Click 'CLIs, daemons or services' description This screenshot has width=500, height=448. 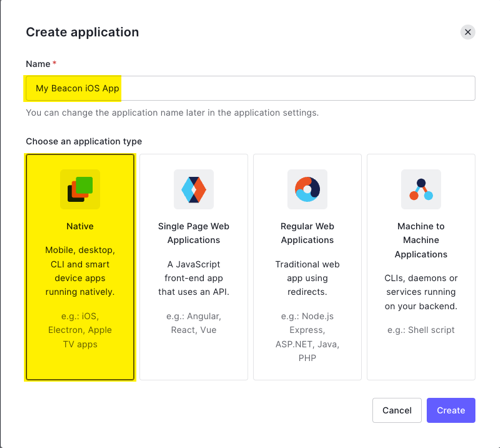tap(421, 292)
